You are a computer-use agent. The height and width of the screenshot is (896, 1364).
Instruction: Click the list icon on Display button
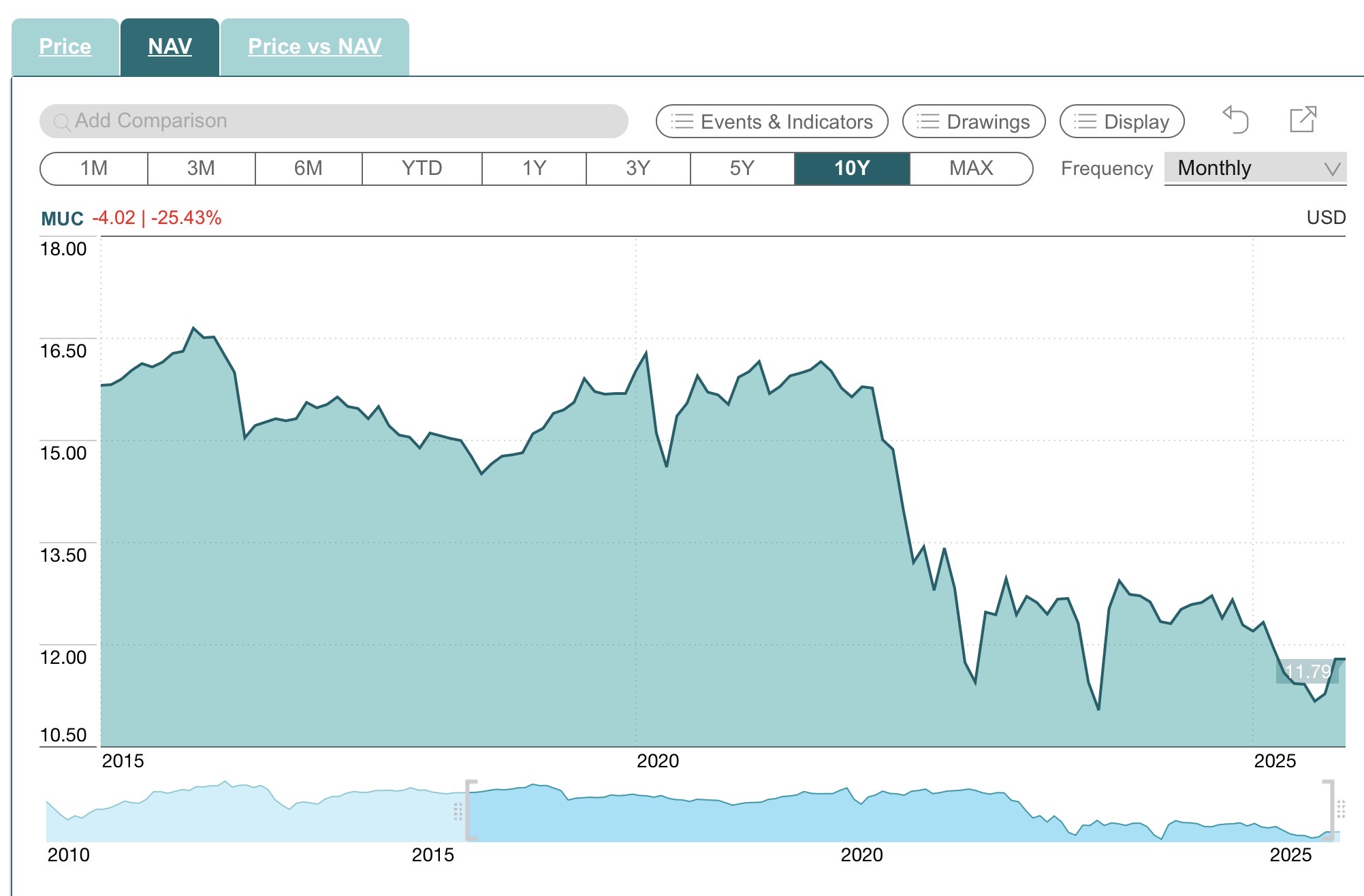[x=1085, y=122]
